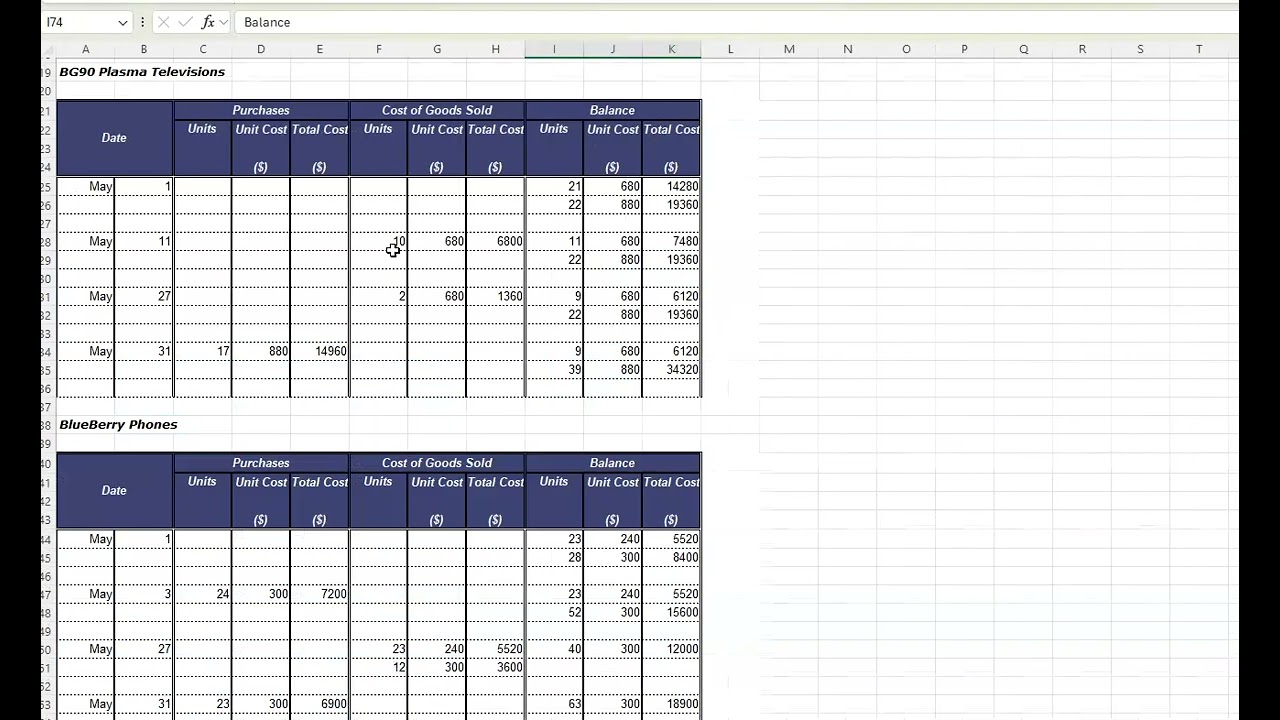Select column O header
Image resolution: width=1280 pixels, height=720 pixels.
[x=906, y=49]
